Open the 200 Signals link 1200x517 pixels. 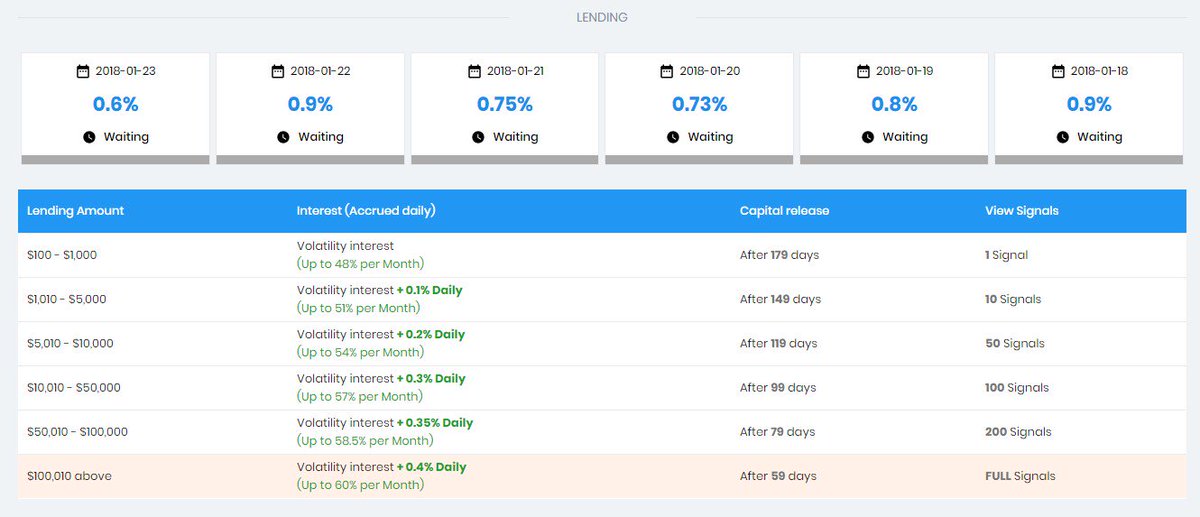1018,432
